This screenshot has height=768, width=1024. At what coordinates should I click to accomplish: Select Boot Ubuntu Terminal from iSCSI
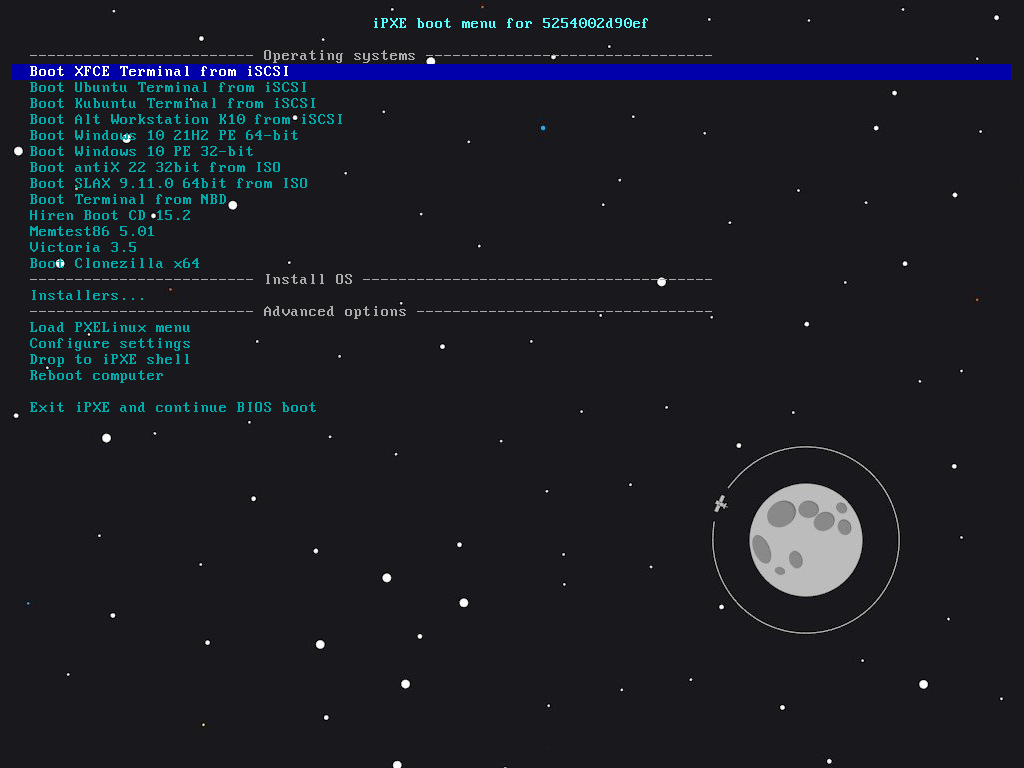pos(168,88)
